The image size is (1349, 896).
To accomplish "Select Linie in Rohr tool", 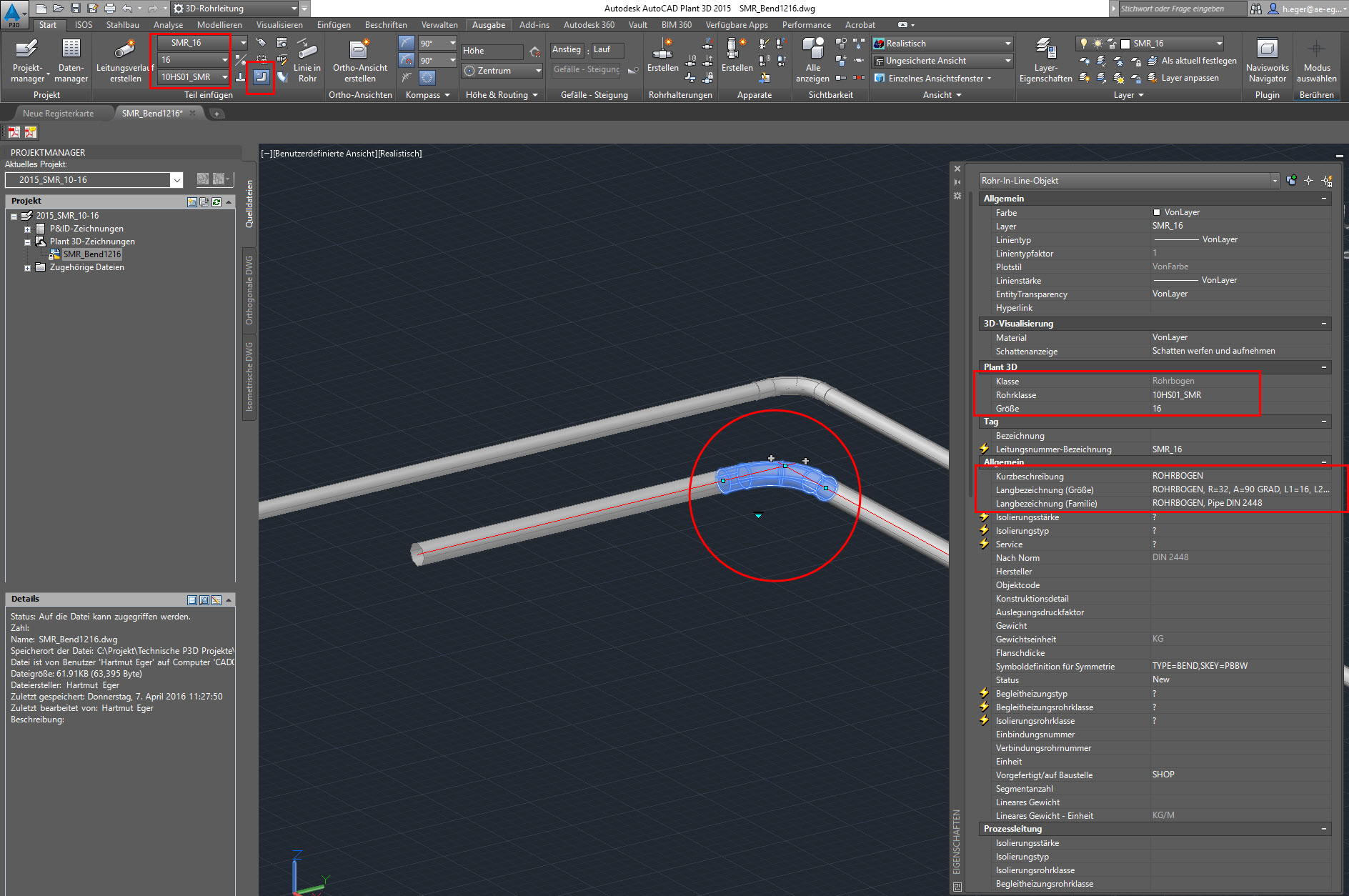I will point(307,60).
